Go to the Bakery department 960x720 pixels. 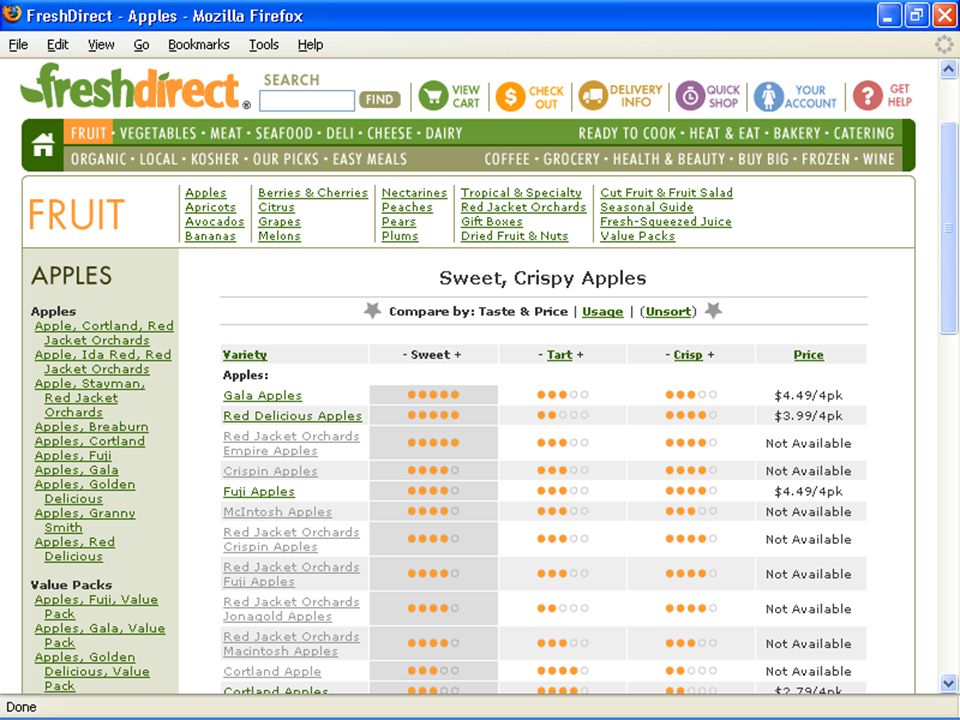pos(795,133)
